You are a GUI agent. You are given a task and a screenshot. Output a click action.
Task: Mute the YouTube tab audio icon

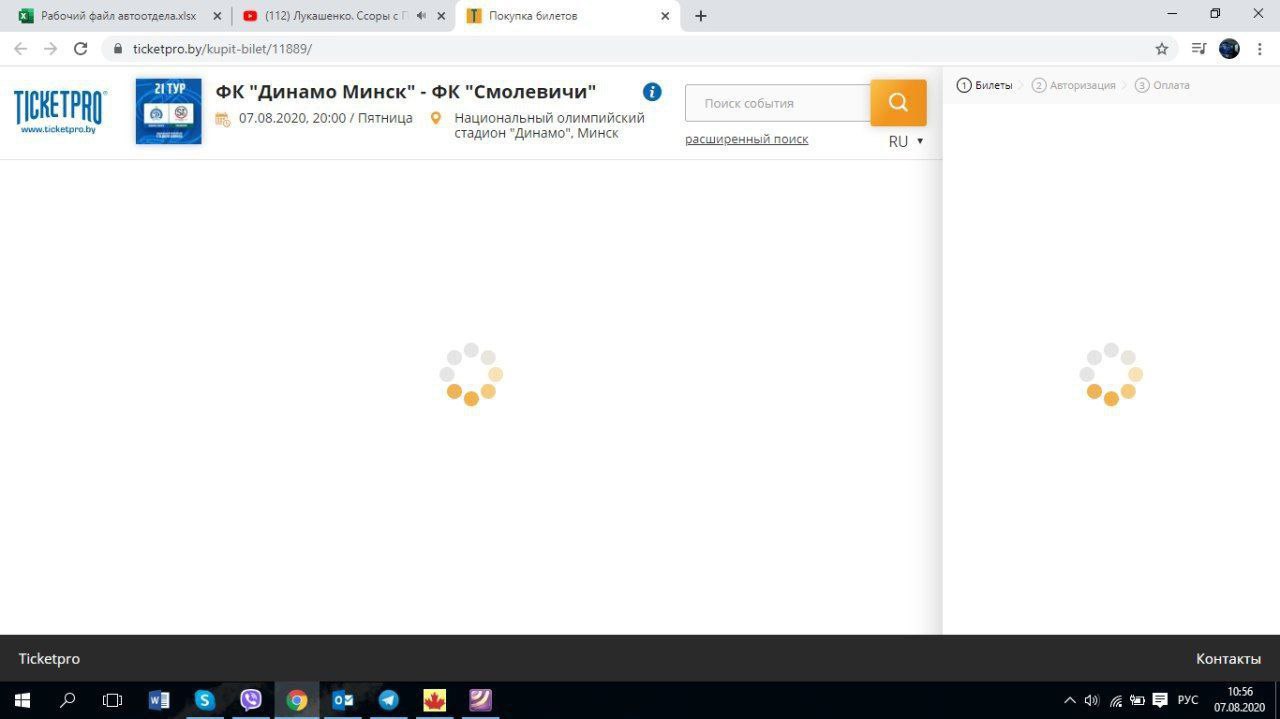point(421,16)
